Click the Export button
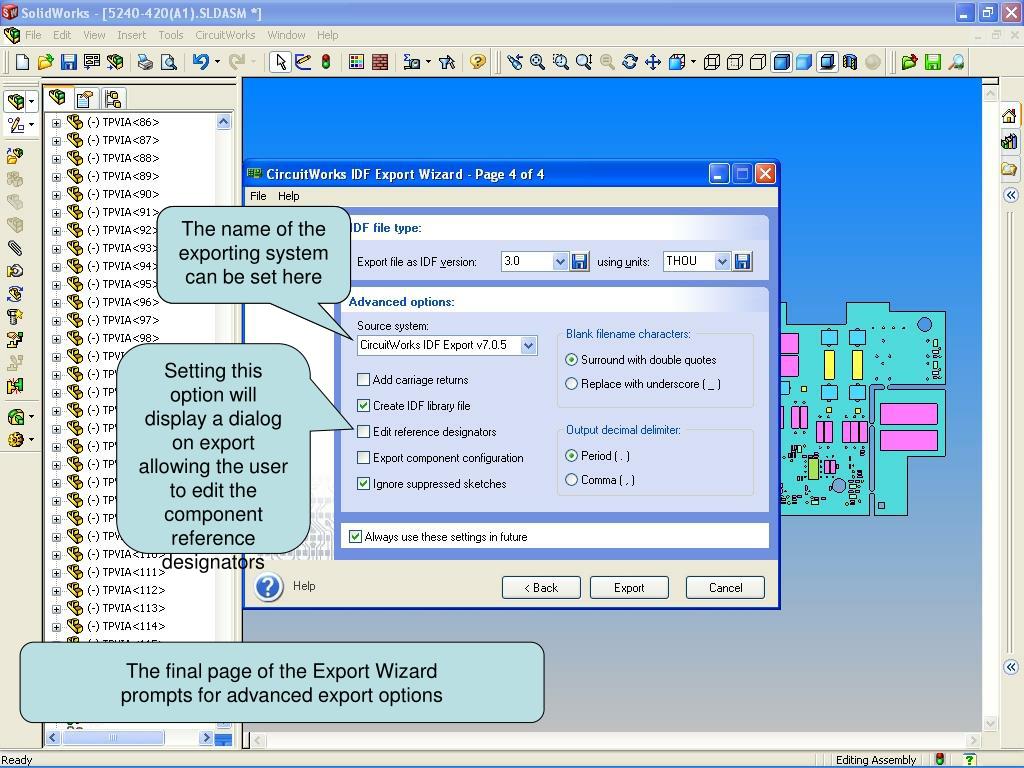Image resolution: width=1024 pixels, height=768 pixels. tap(629, 588)
